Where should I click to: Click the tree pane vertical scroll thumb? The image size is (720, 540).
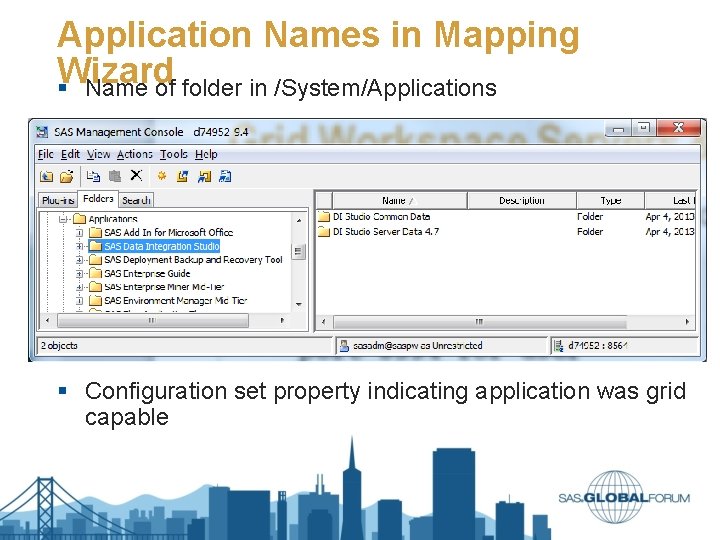click(298, 251)
